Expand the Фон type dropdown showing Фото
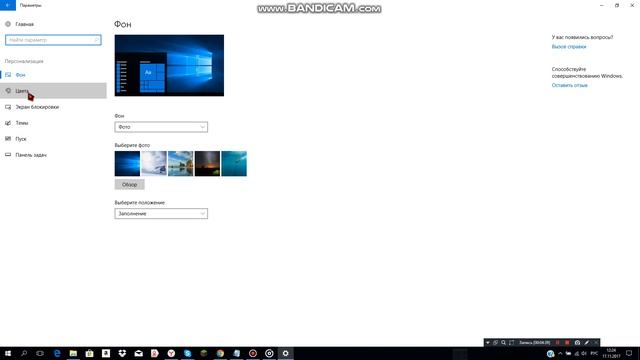 tap(161, 127)
